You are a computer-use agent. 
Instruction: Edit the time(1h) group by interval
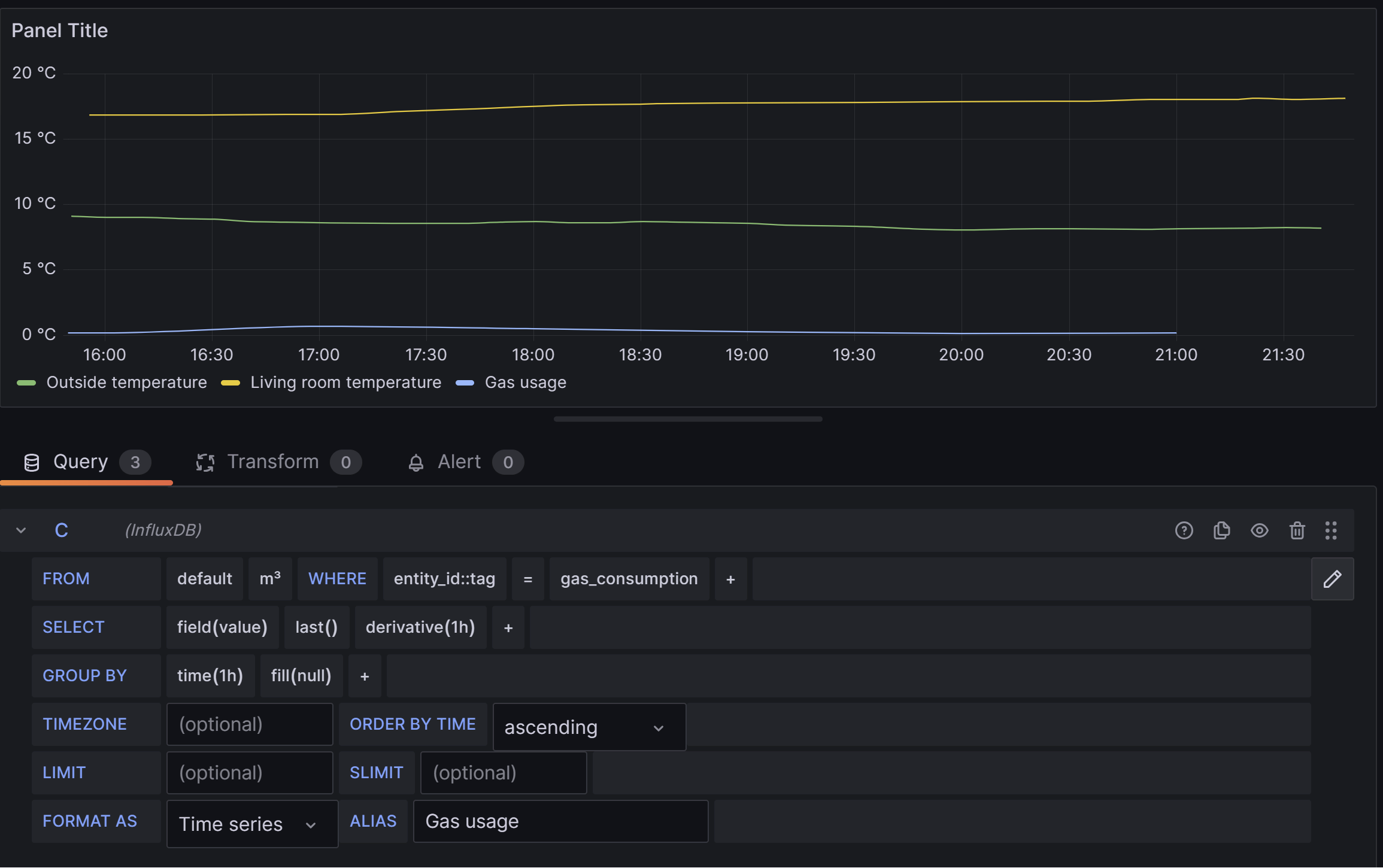[x=210, y=676]
